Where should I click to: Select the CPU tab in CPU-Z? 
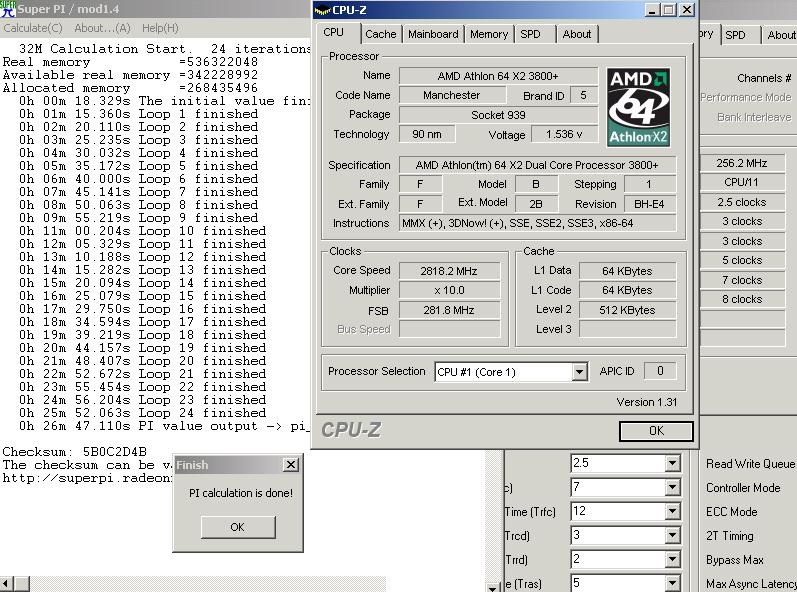(333, 33)
